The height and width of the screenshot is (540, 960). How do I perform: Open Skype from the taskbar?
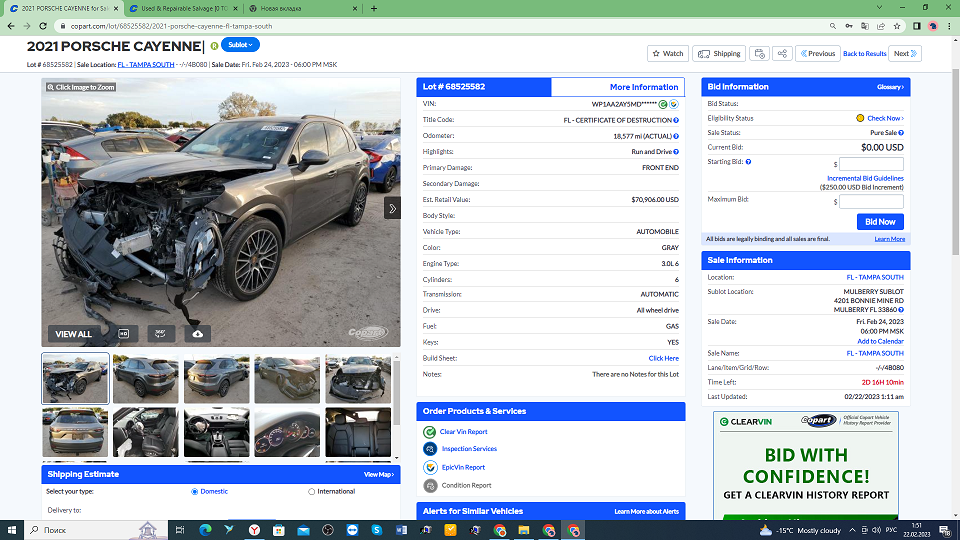(x=377, y=530)
